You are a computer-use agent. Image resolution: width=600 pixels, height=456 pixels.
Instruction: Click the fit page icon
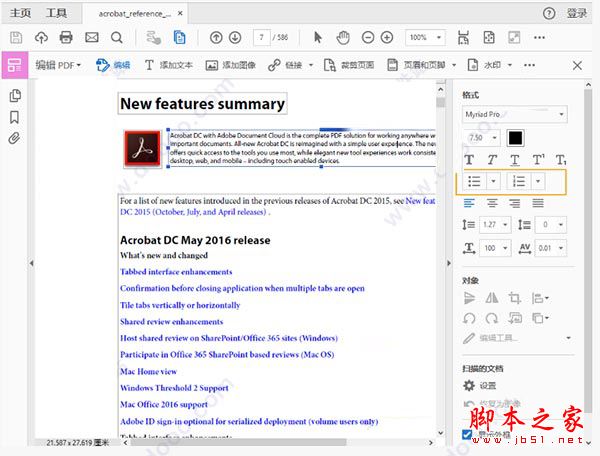(x=489, y=37)
